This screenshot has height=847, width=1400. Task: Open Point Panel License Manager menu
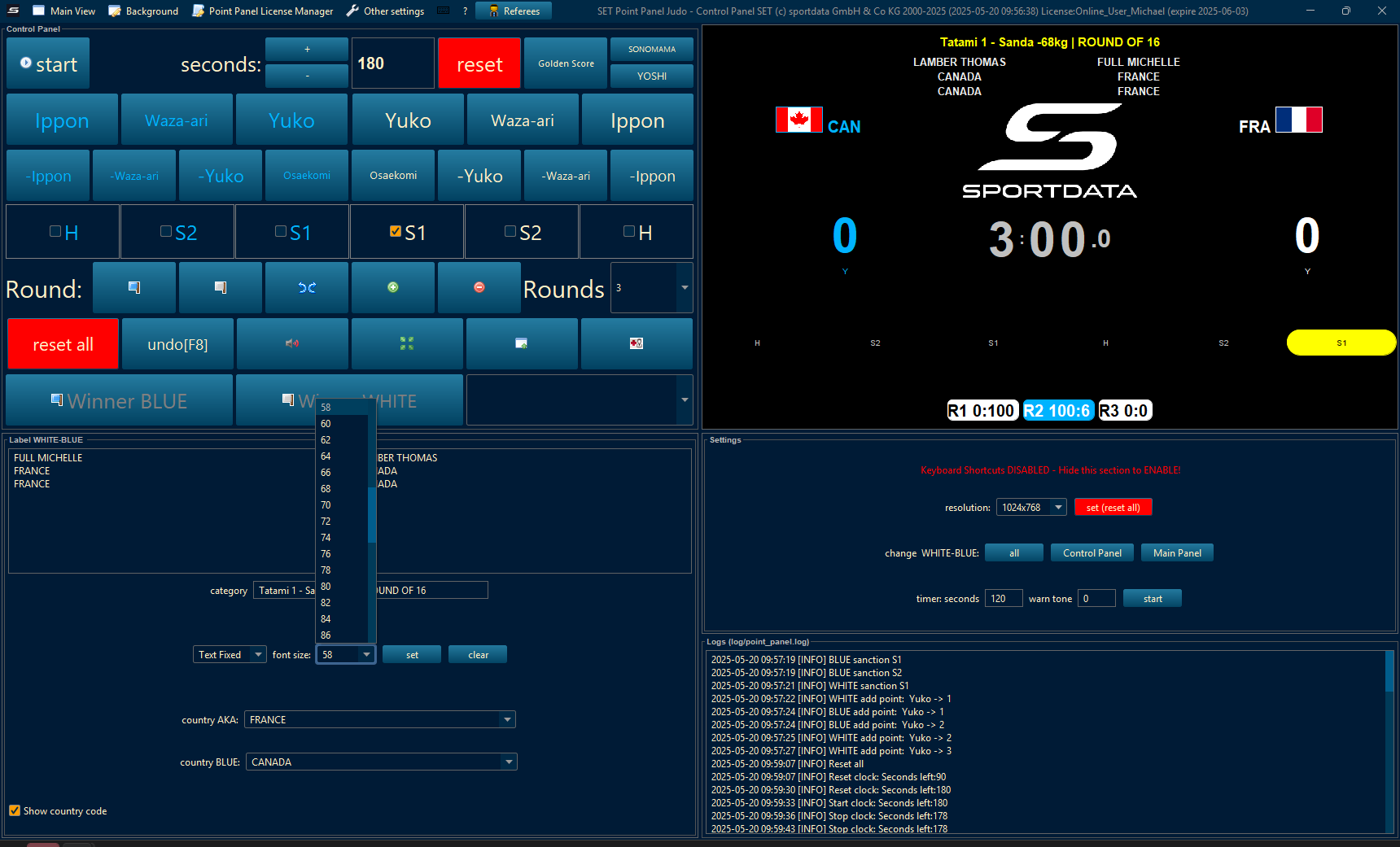pos(262,11)
